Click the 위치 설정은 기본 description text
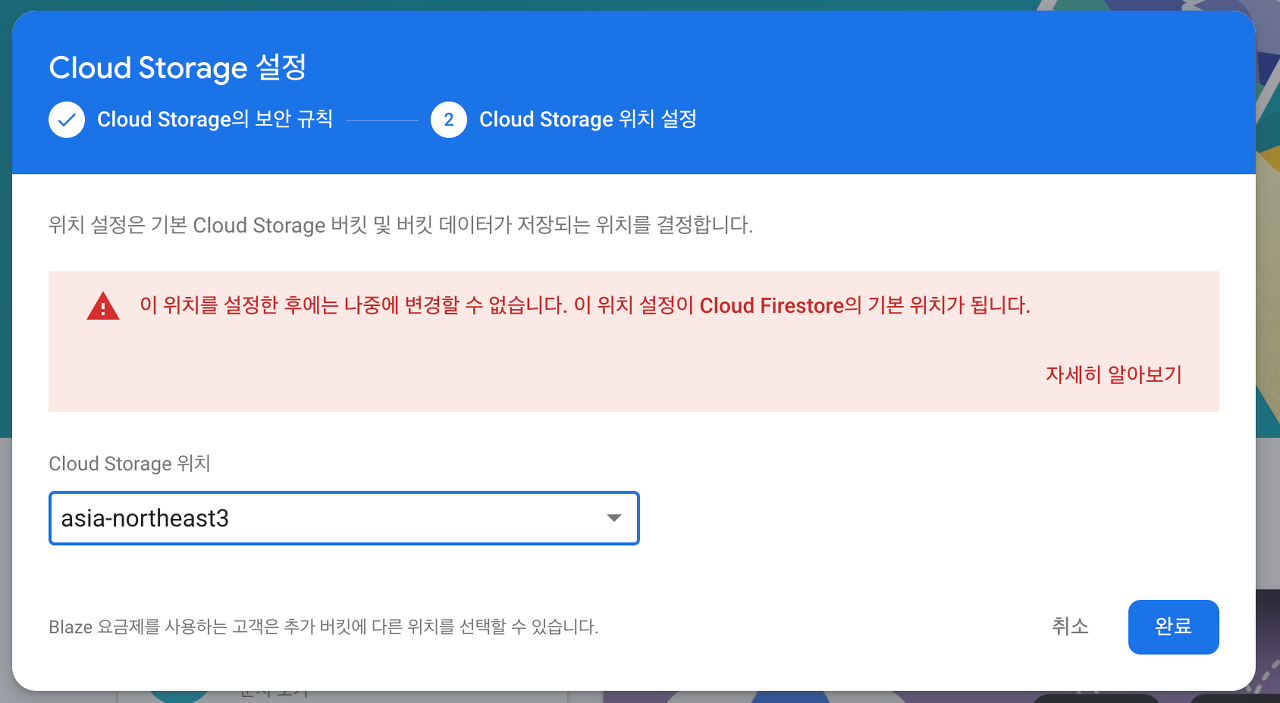Screen dimensions: 1280x703 (401, 225)
